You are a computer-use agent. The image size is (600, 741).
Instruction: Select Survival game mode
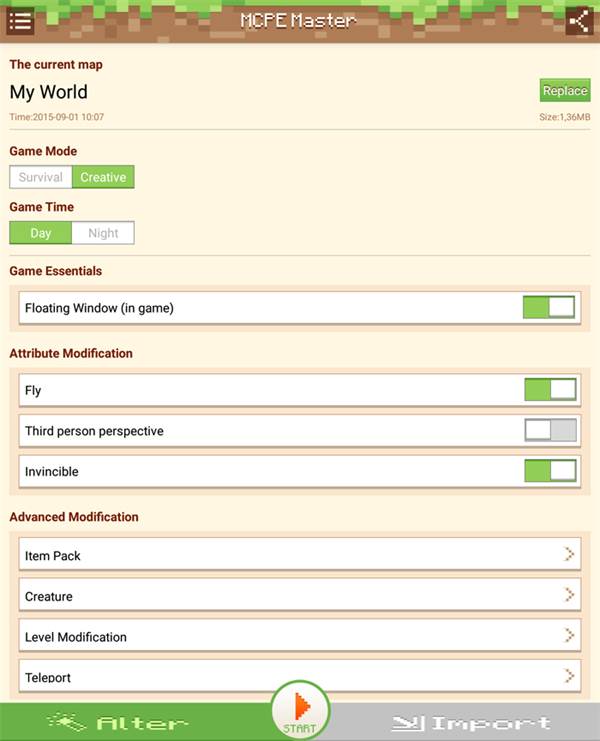(41, 177)
